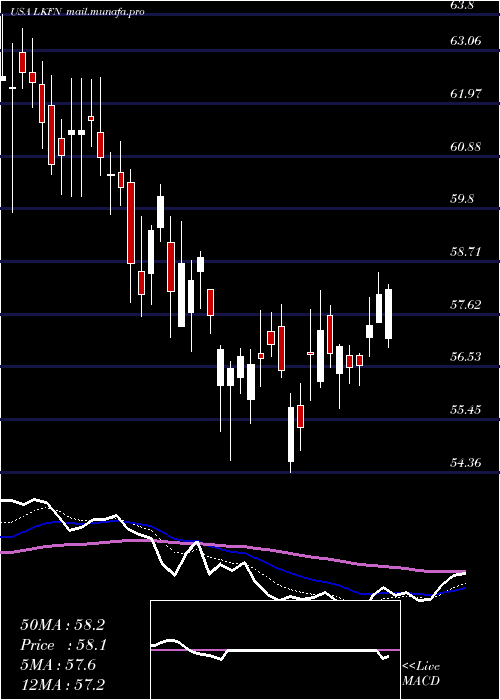Click the 56.53 price axis label
500x700 pixels.
[467, 357]
